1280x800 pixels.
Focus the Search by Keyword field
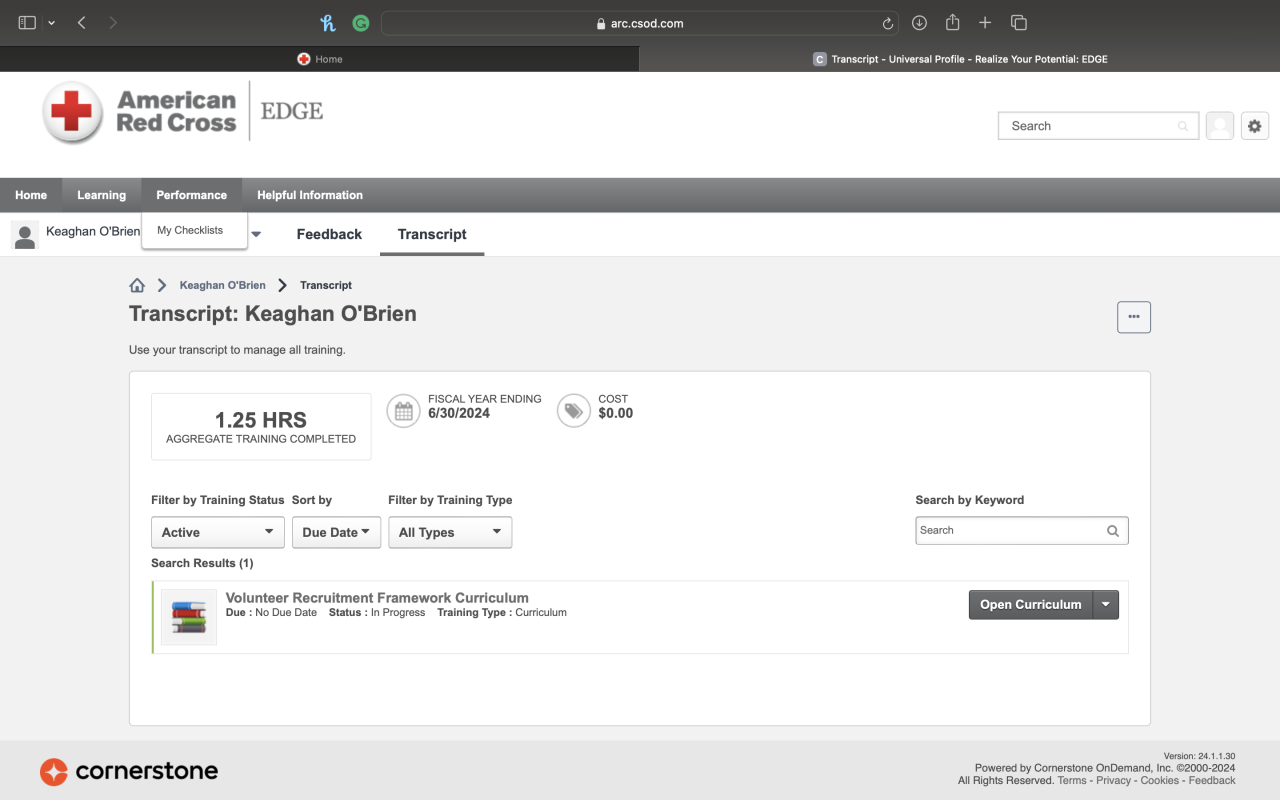1022,531
